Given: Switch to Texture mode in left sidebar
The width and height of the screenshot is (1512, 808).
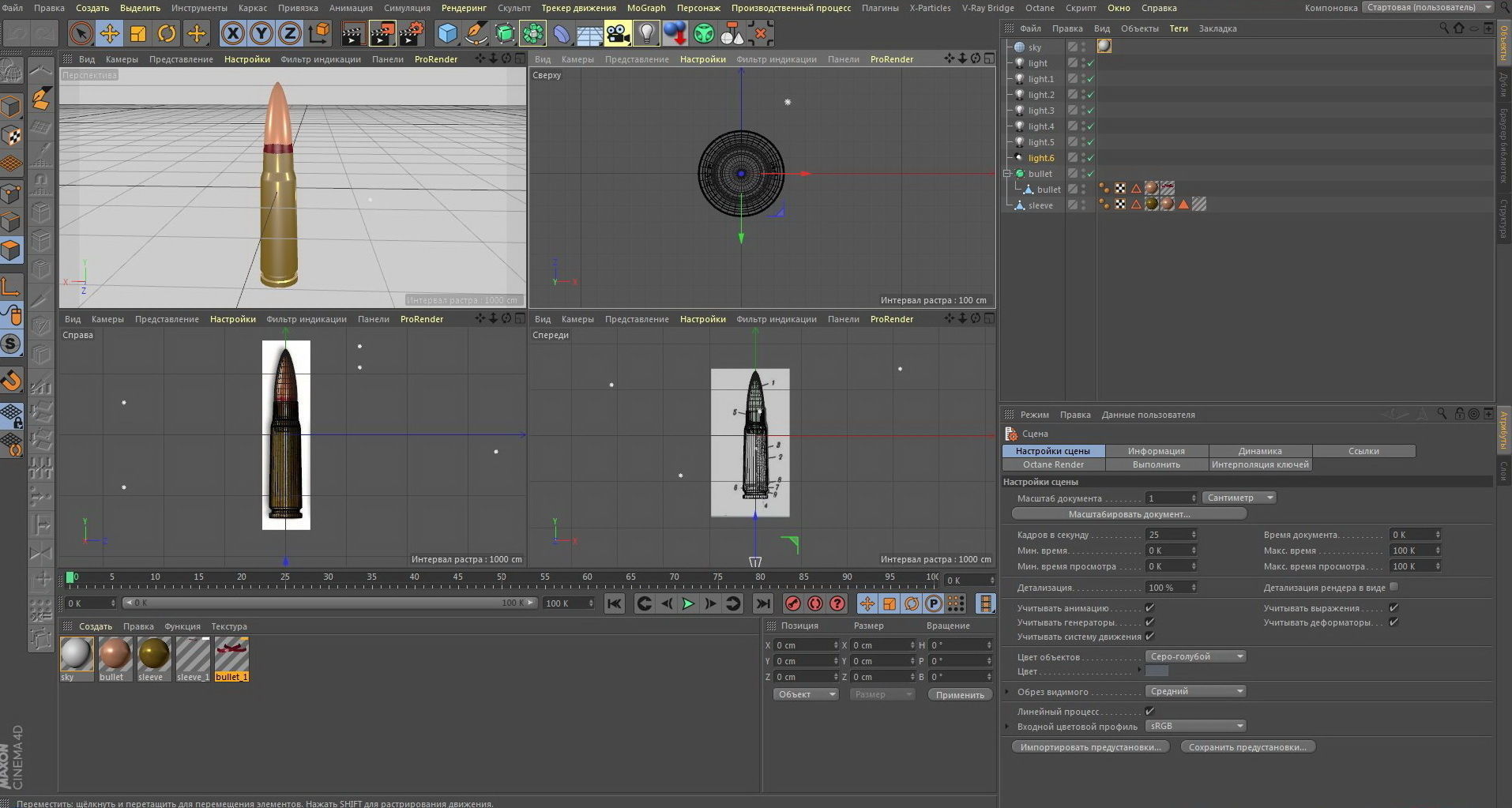Looking at the screenshot, I should click(x=11, y=136).
